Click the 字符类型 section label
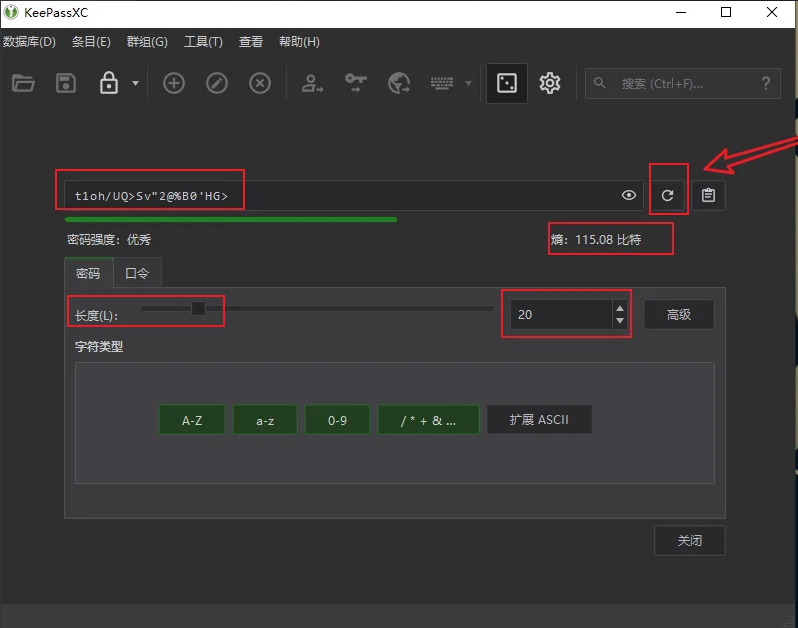This screenshot has width=798, height=628. point(99,347)
